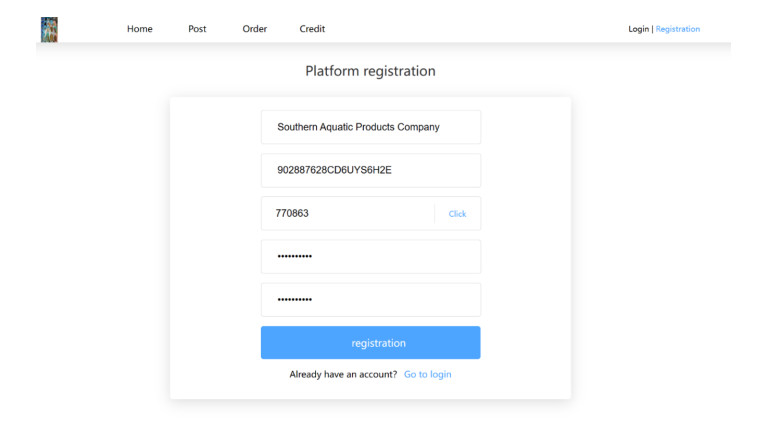This screenshot has height=447, width=767.
Task: Open the Order menu item
Action: tap(254, 29)
